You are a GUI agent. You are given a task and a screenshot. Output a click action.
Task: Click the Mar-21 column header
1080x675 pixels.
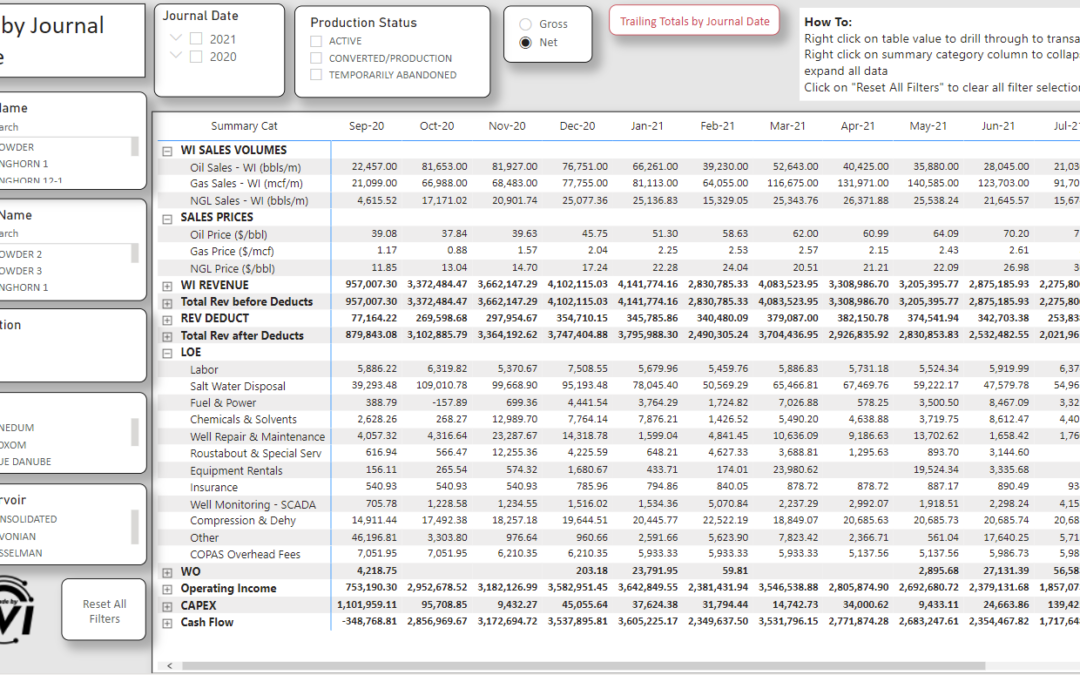pyautogui.click(x=787, y=126)
